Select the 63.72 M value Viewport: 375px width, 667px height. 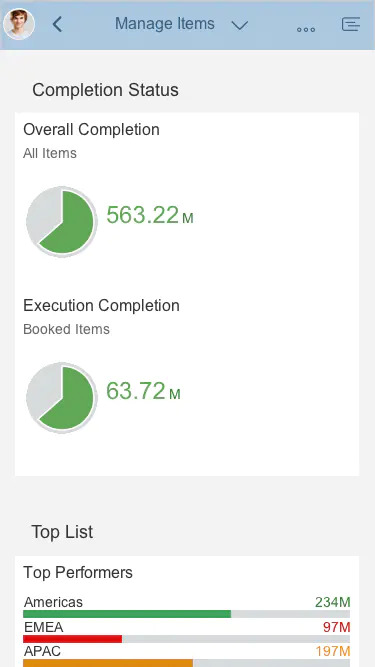[143, 391]
